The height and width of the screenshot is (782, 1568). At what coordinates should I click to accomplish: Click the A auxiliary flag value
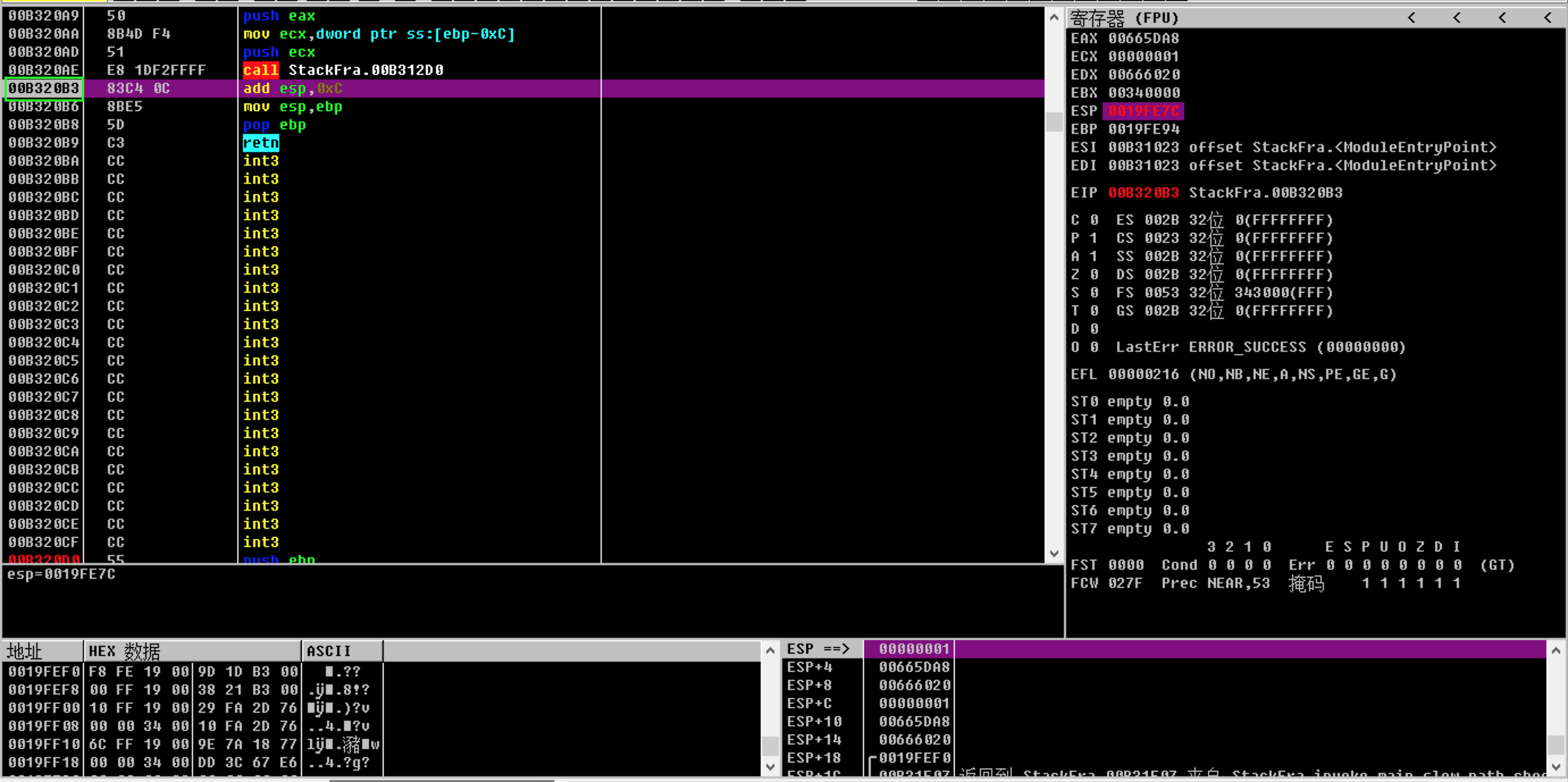[x=1095, y=256]
